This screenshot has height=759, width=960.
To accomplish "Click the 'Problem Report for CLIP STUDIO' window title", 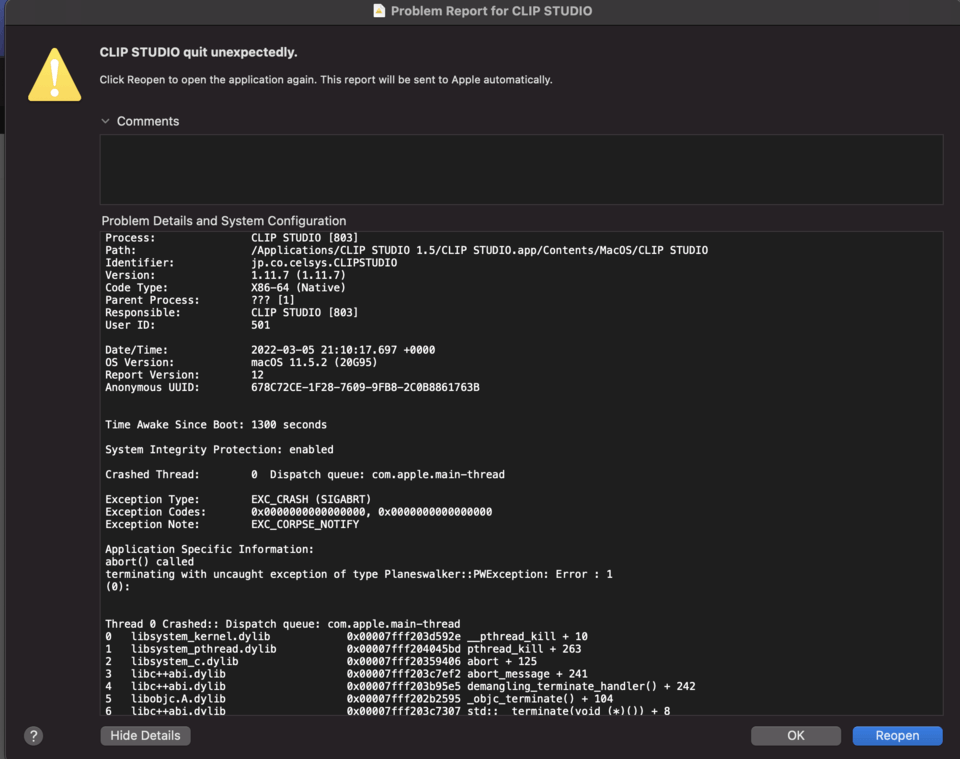I will (490, 10).
